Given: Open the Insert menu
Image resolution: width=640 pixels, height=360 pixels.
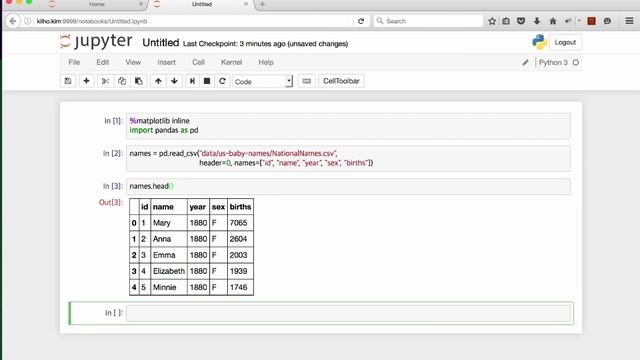Looking at the screenshot, I should tap(167, 62).
